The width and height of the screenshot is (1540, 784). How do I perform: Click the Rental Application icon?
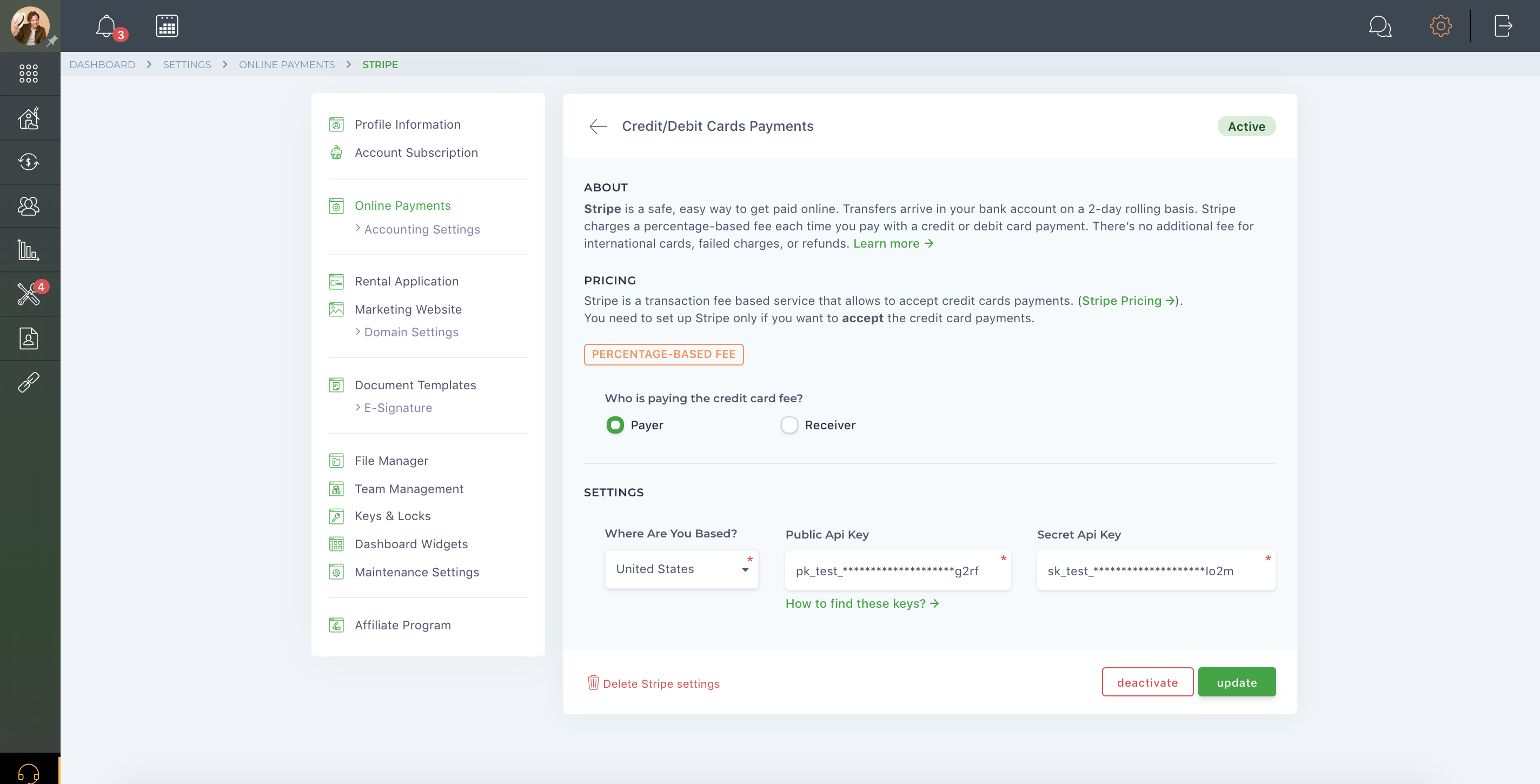(x=336, y=282)
